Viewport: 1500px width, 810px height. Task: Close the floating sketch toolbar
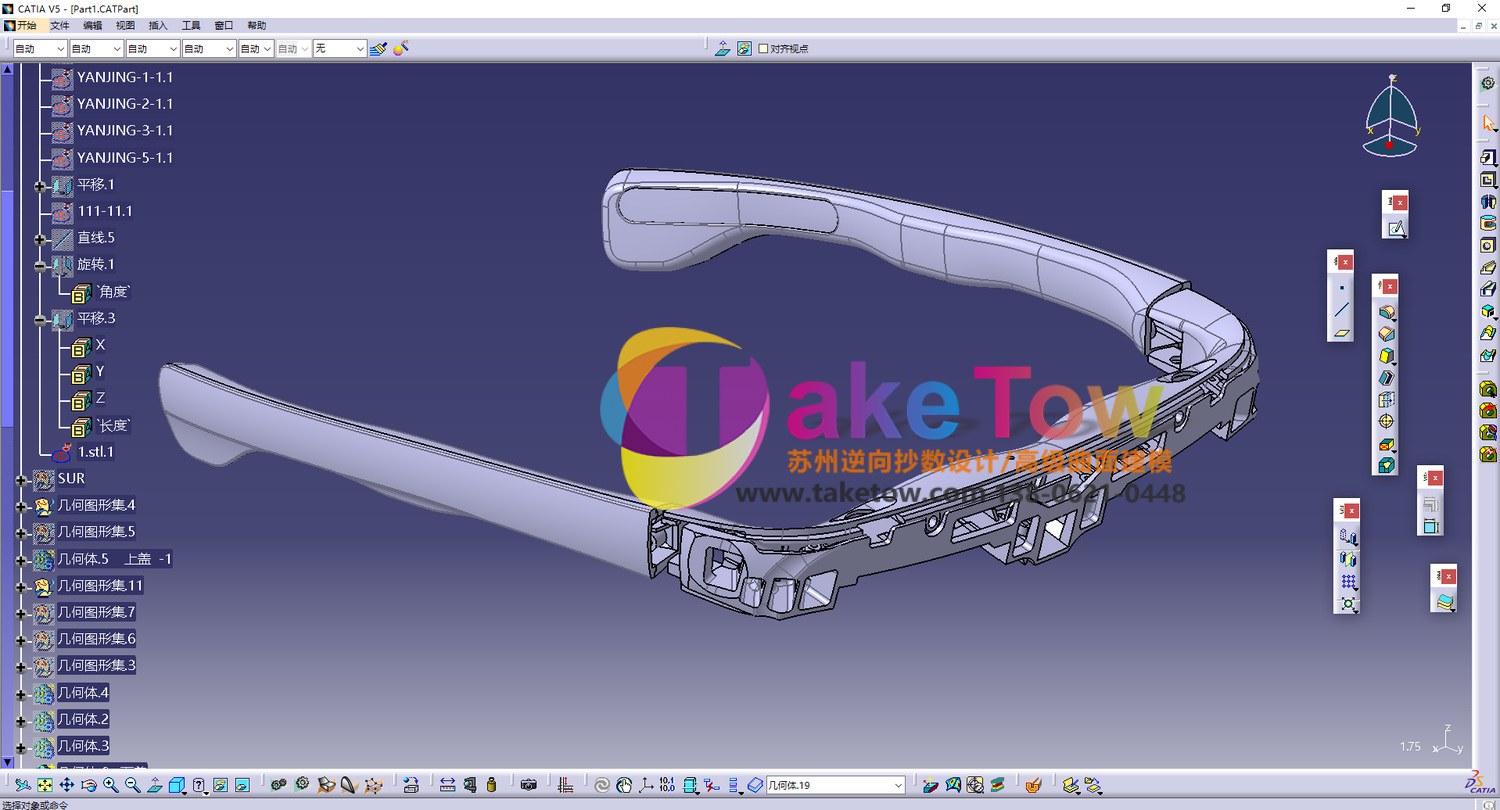[1400, 202]
